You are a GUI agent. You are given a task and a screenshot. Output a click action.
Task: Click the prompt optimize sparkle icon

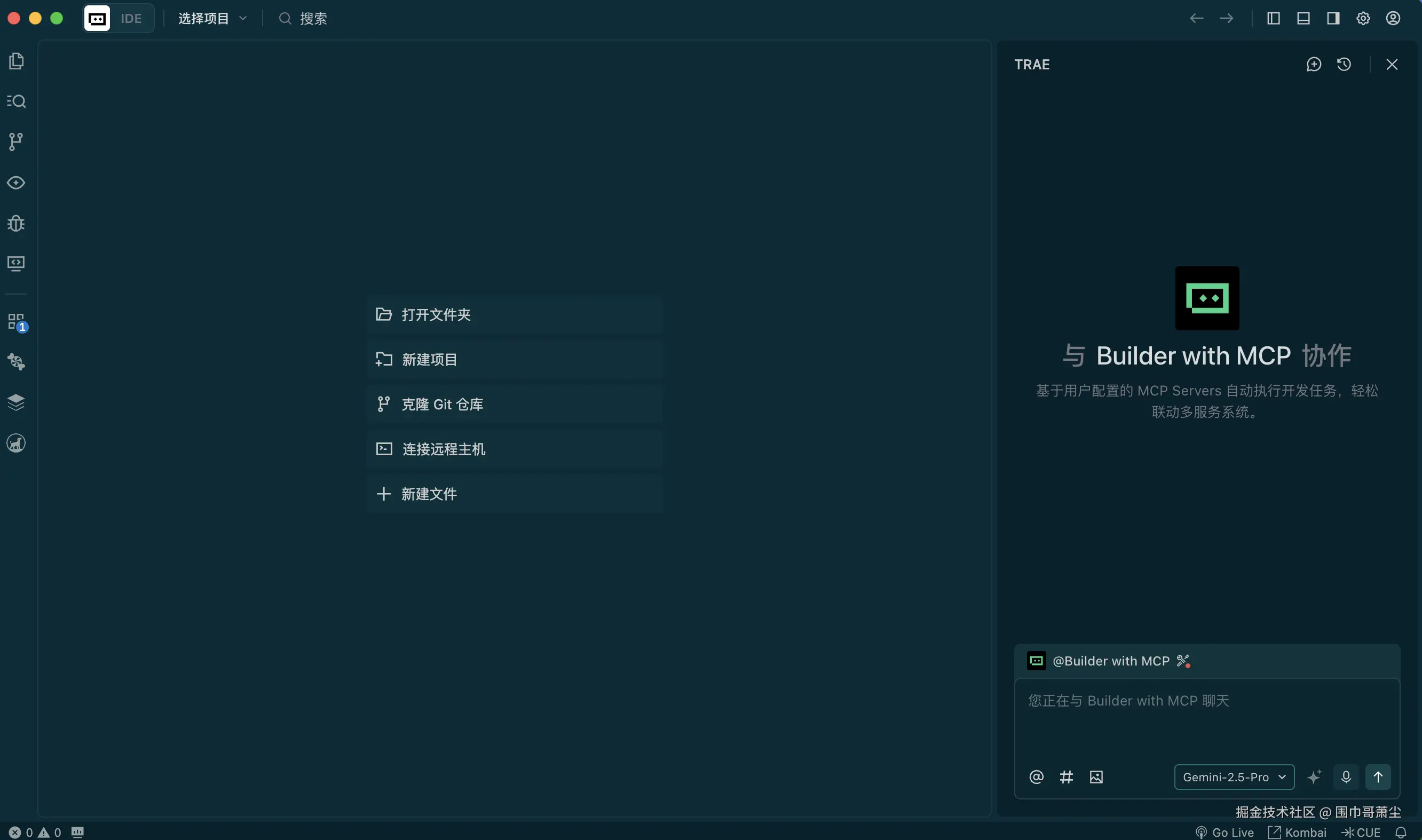pyautogui.click(x=1314, y=776)
